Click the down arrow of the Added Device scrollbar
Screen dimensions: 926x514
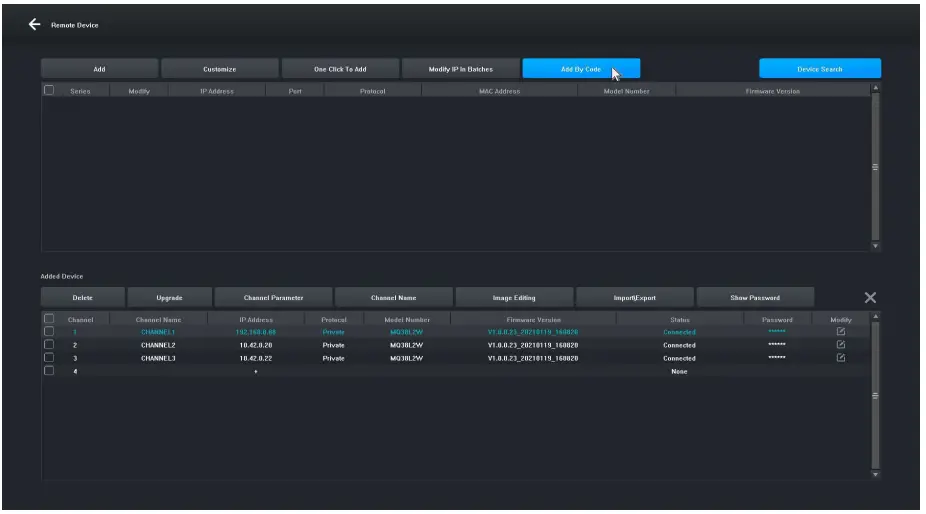[x=875, y=474]
